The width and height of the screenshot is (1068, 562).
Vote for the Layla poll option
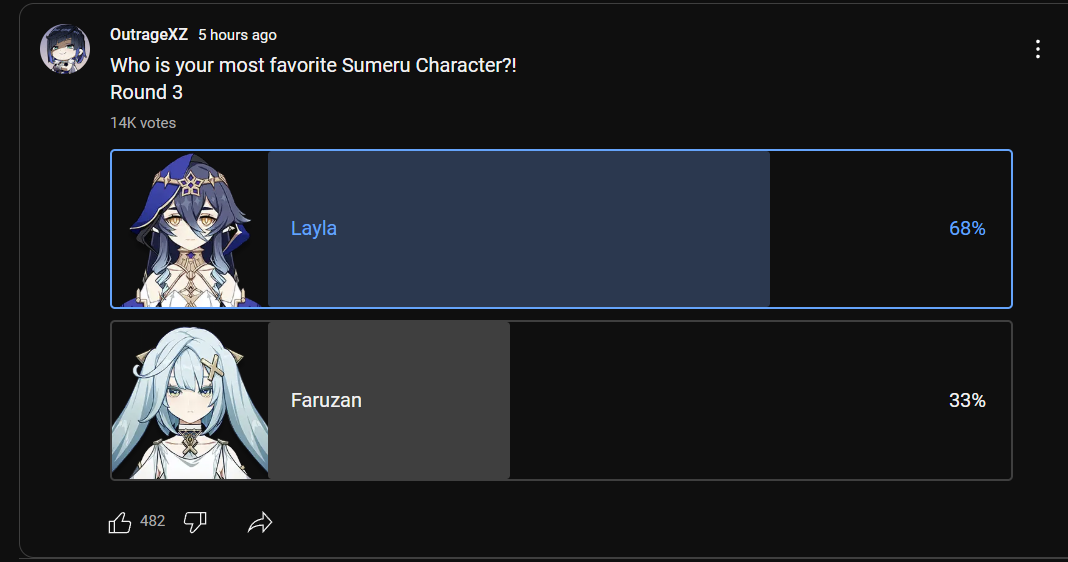[561, 229]
